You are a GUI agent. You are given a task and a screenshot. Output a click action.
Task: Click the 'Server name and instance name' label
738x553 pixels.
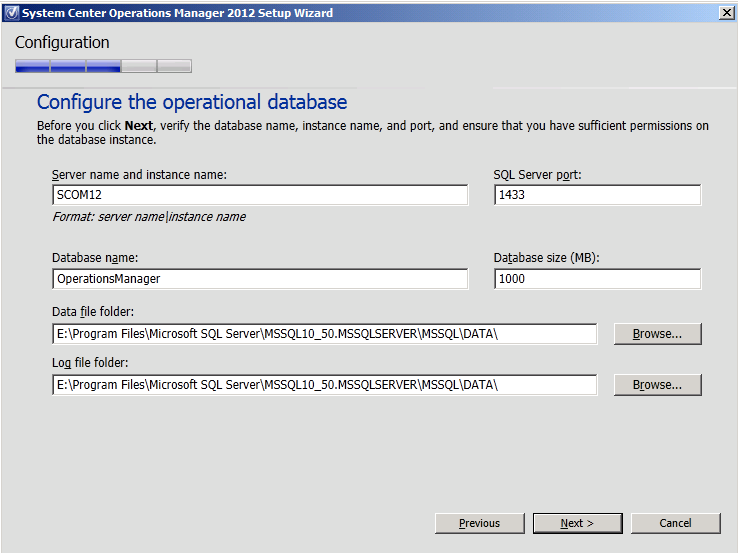point(139,175)
